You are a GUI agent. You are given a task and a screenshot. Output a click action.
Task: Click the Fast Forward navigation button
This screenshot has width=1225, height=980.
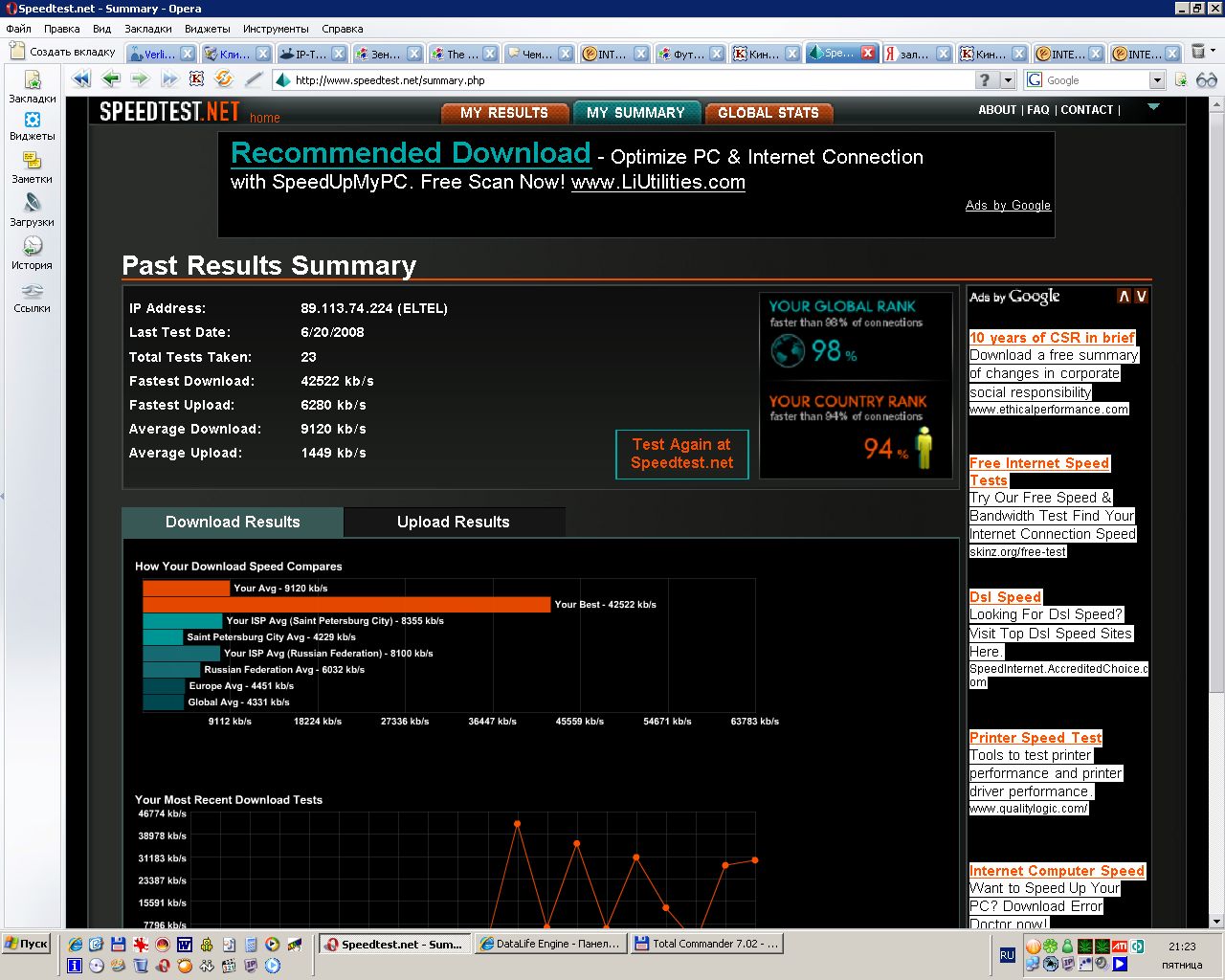169,79
